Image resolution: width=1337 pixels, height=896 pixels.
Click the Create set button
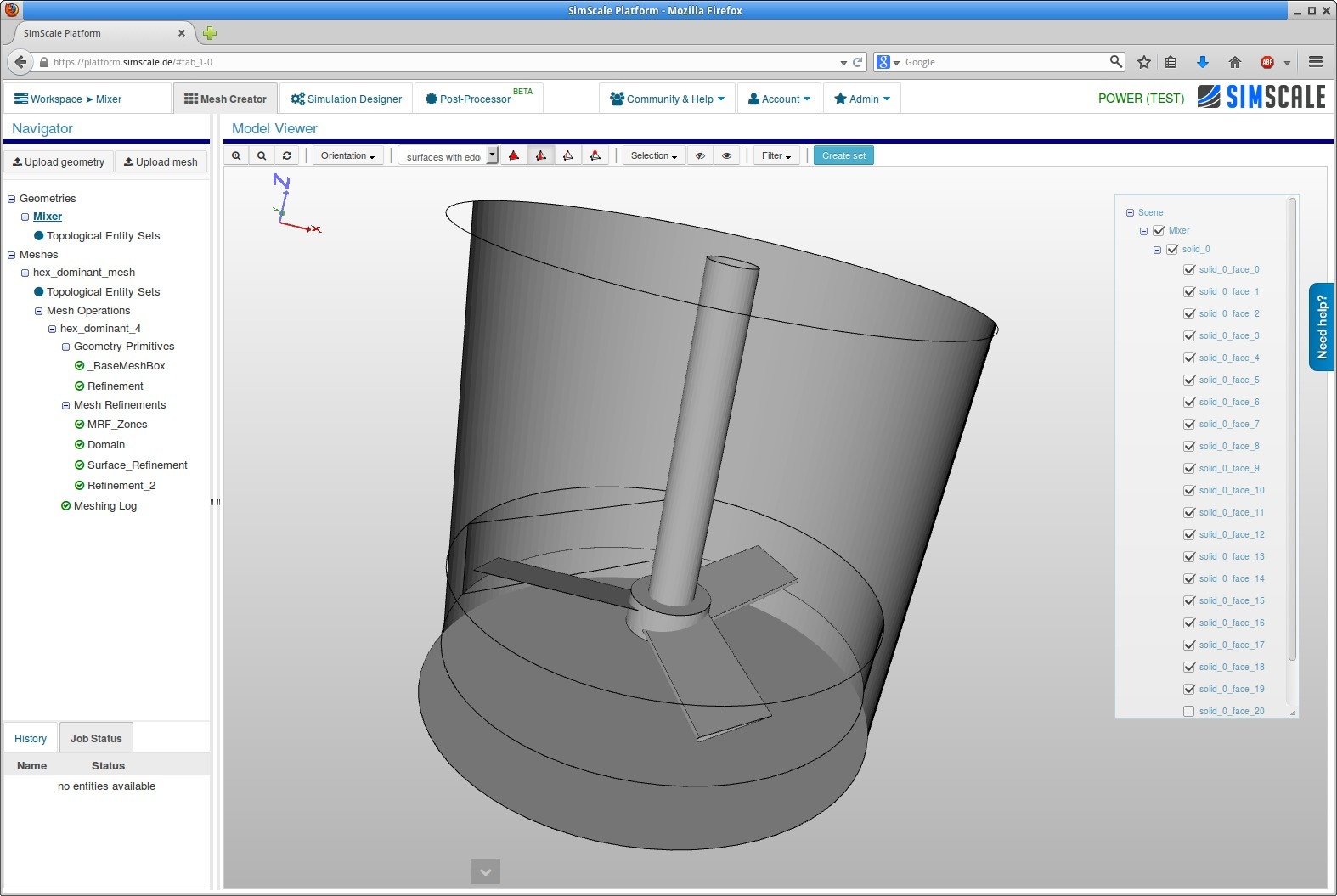click(843, 155)
